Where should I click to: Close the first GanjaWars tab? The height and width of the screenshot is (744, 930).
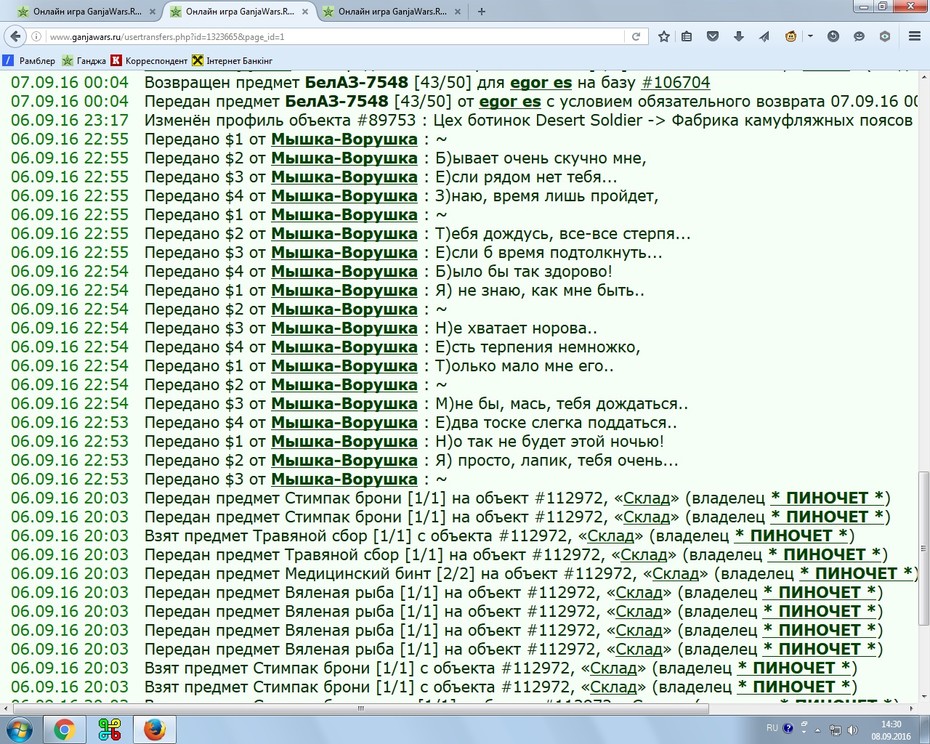pyautogui.click(x=152, y=11)
